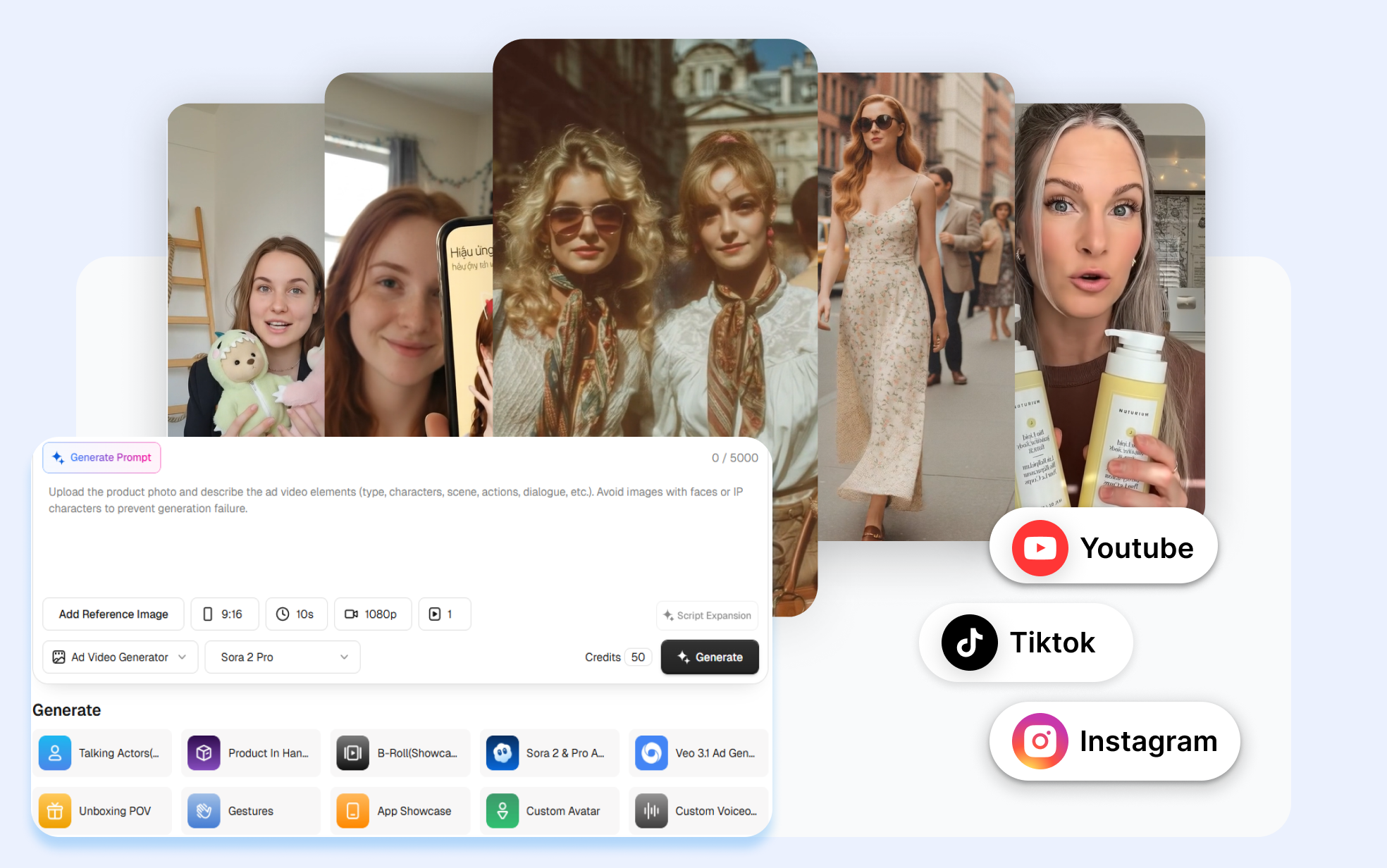The width and height of the screenshot is (1387, 868).
Task: Click the Sora 2 blue mascot icon
Action: point(503,753)
